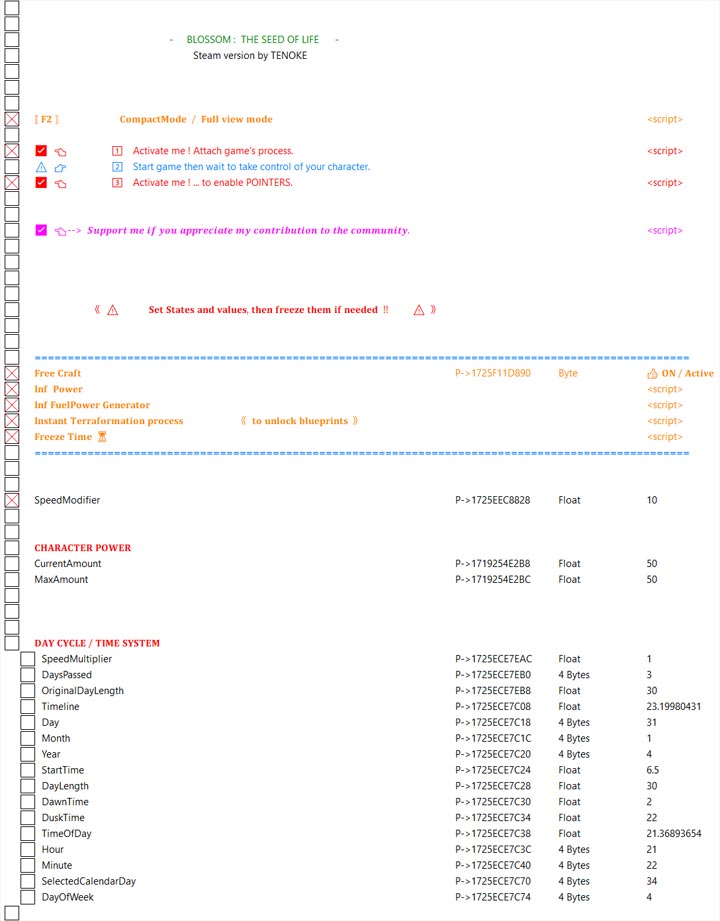720x921 pixels.
Task: Select the CompactMode / Full view mode entry
Action: [x=195, y=119]
